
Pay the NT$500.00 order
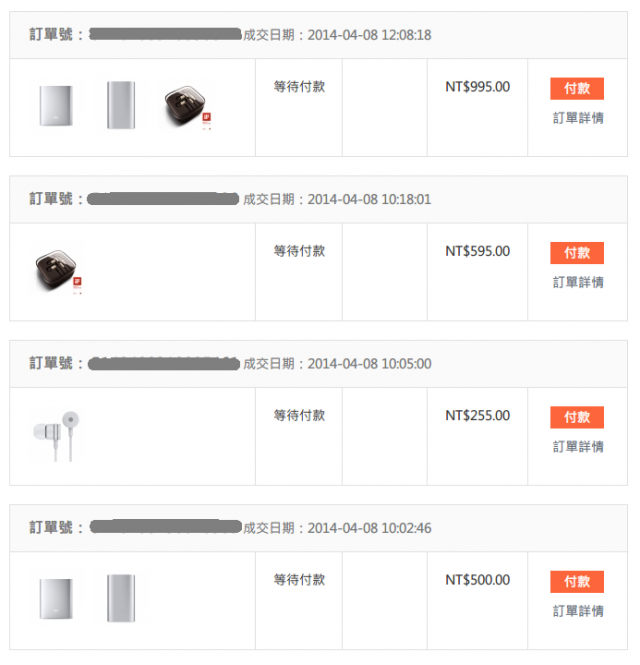577,581
